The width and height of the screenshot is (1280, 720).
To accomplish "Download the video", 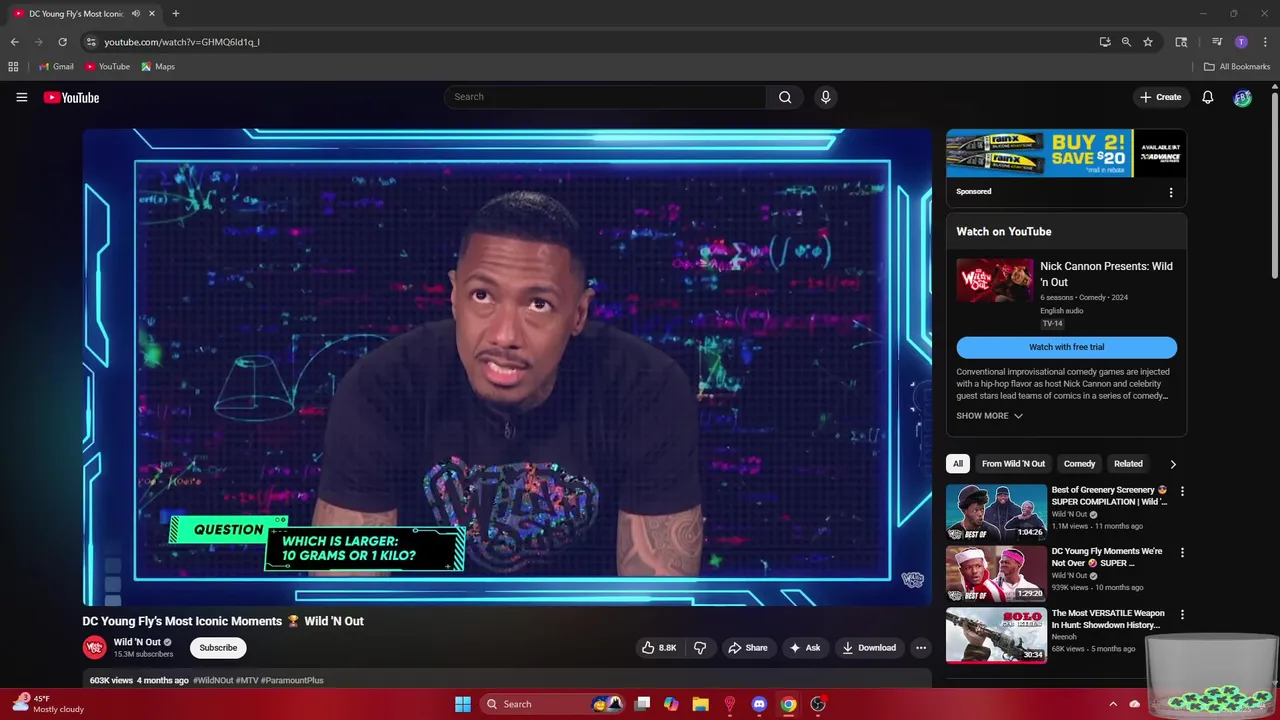I will [x=868, y=648].
